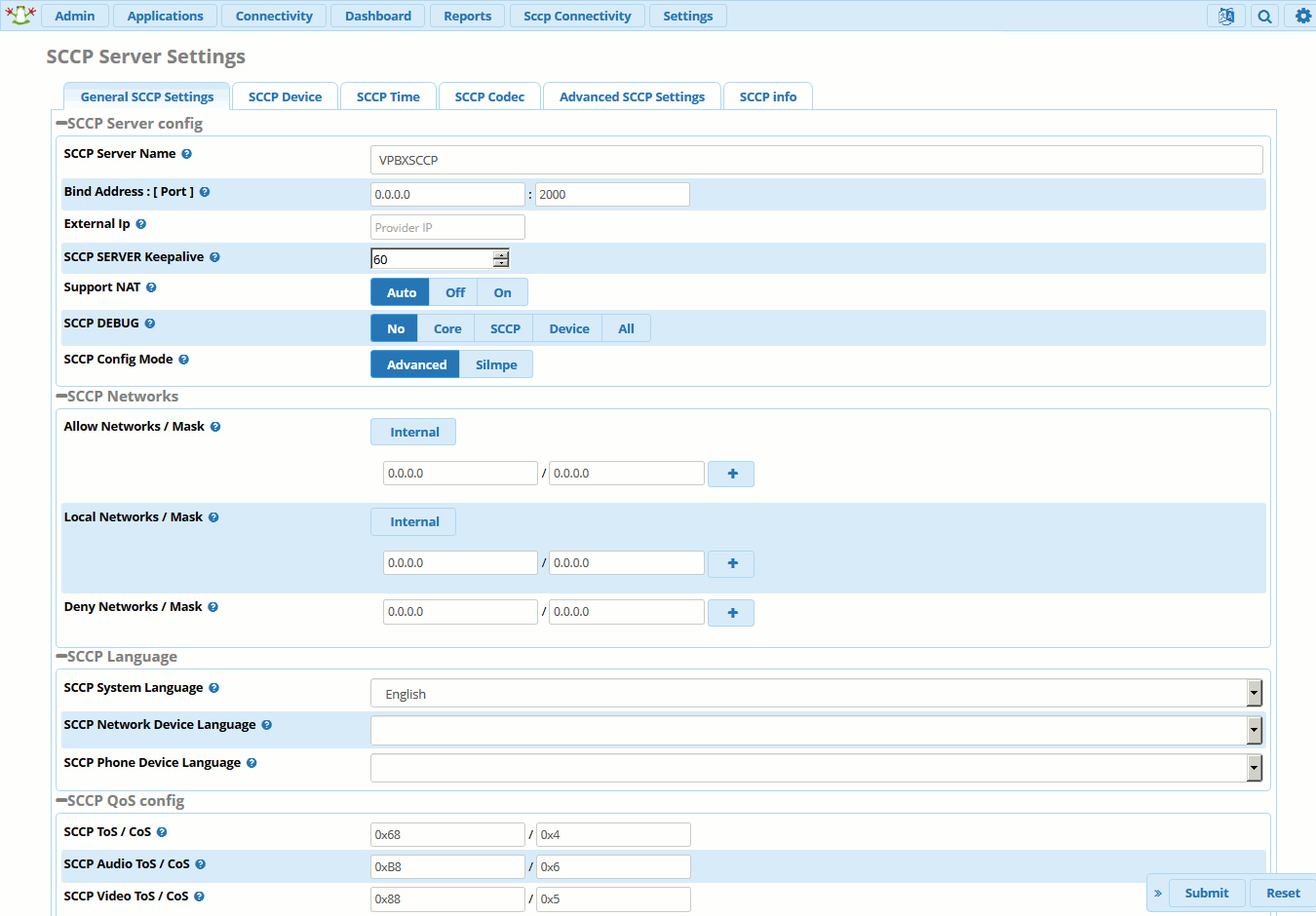Add another Allow Networks row with plus
The height and width of the screenshot is (916, 1316).
[x=731, y=474]
